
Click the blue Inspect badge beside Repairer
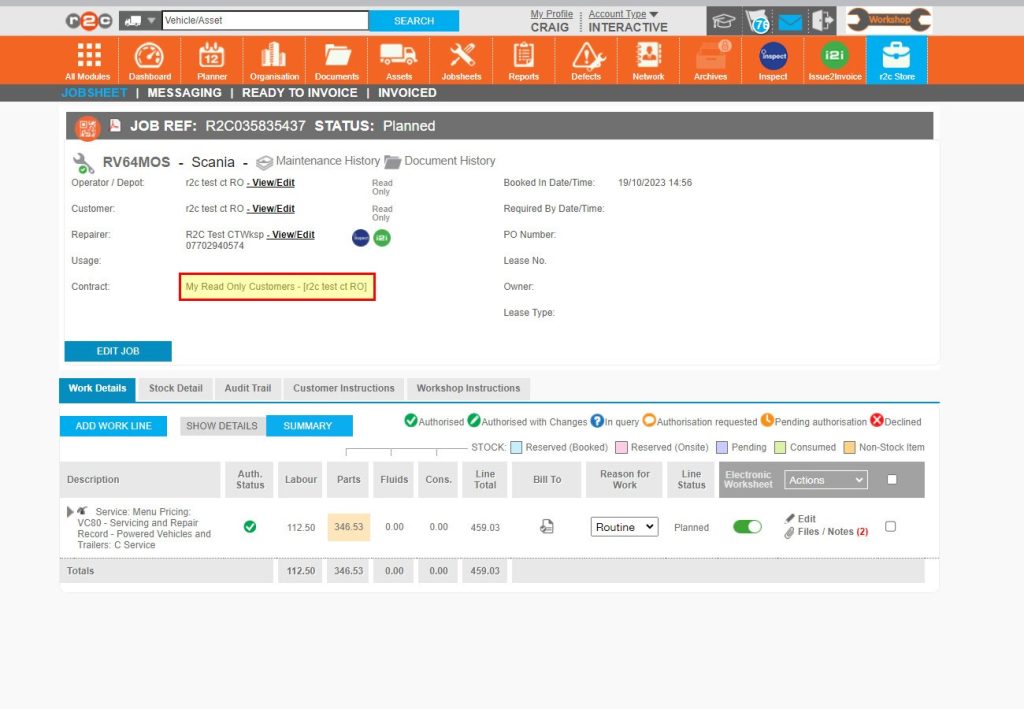click(x=360, y=238)
